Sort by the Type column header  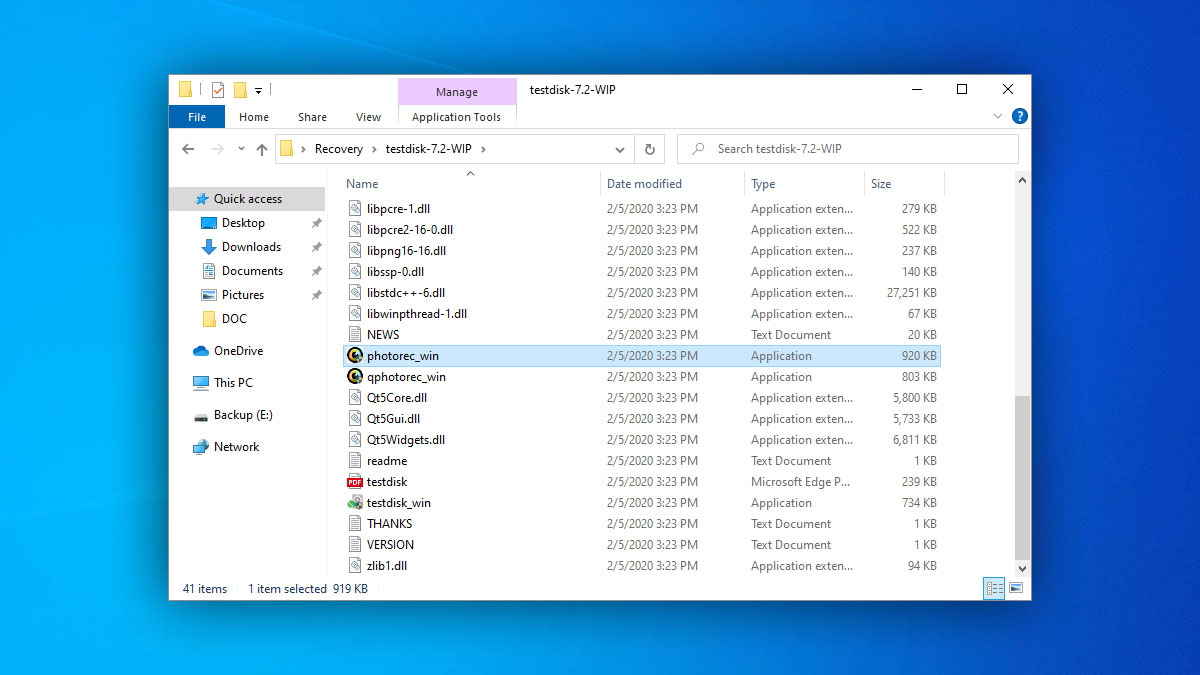pos(805,184)
